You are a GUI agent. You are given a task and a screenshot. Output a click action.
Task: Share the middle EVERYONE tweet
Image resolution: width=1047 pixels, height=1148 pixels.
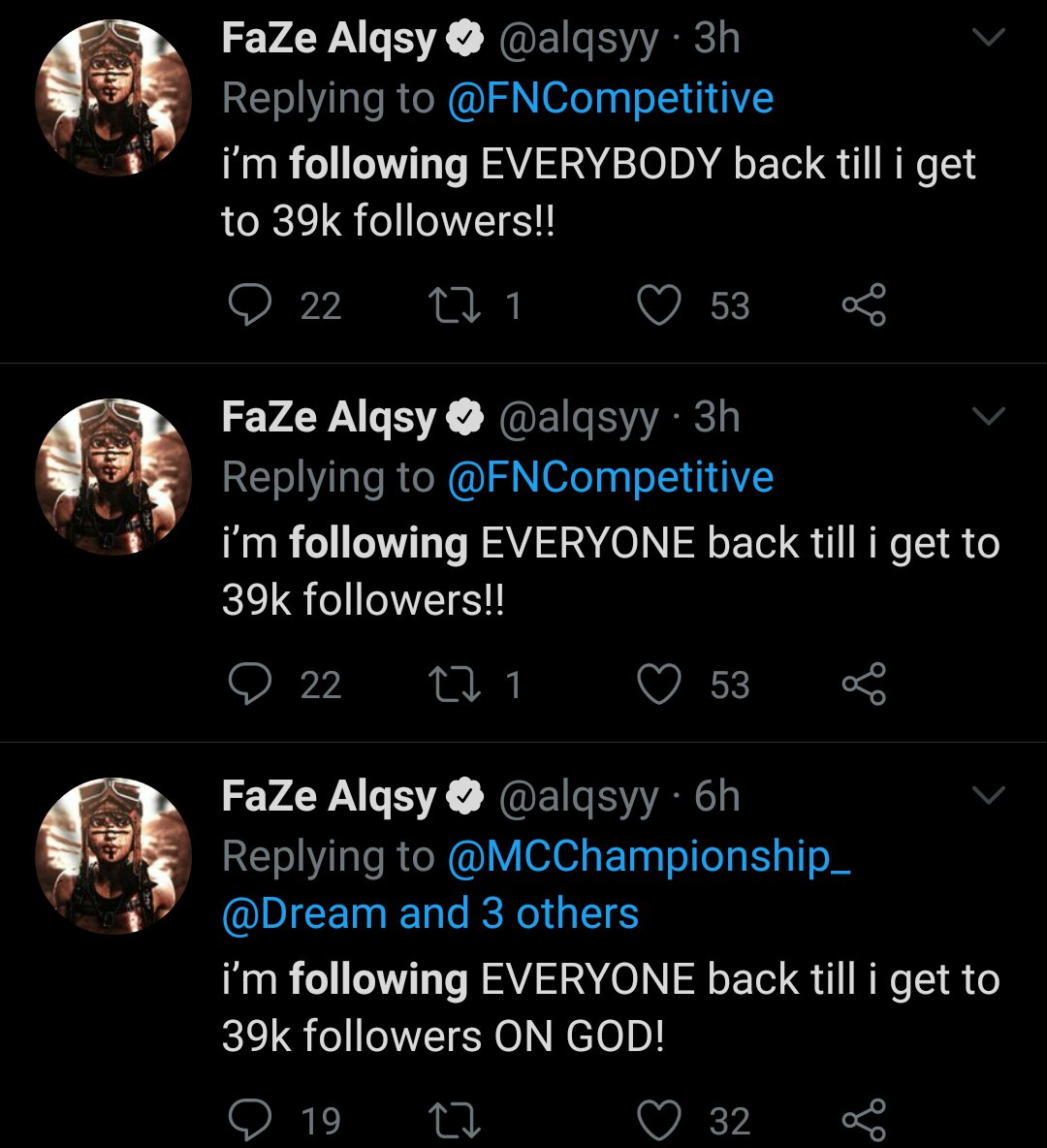pos(863,685)
